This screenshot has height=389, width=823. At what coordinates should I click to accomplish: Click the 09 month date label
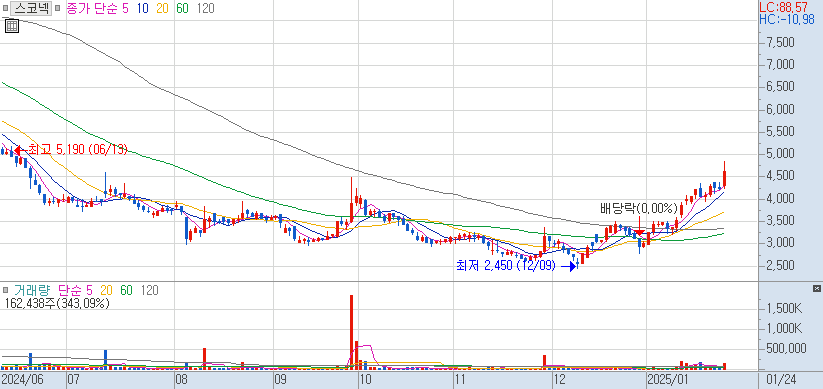[280, 380]
